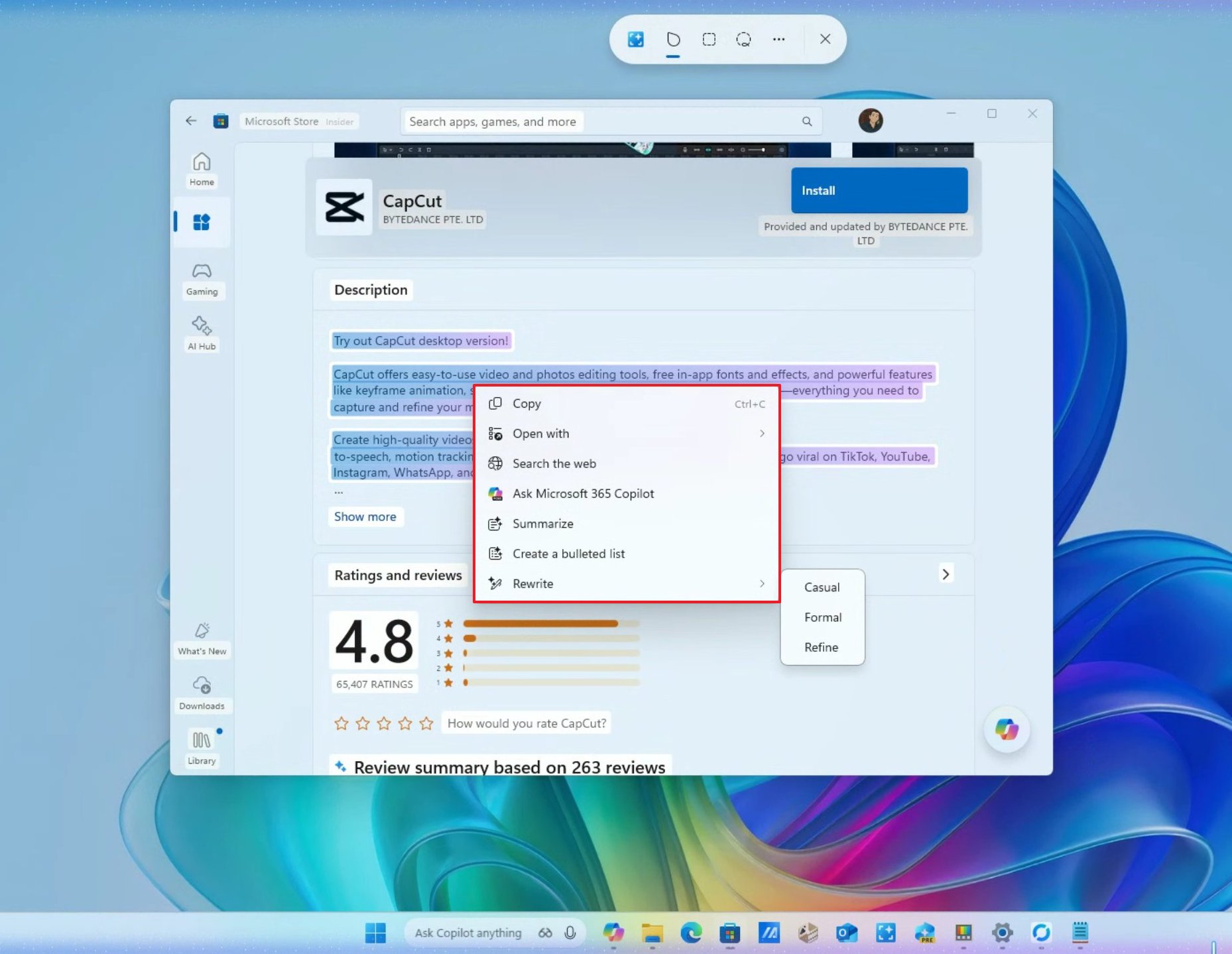Open more options in the capture toolbar
The height and width of the screenshot is (954, 1232).
tap(778, 39)
